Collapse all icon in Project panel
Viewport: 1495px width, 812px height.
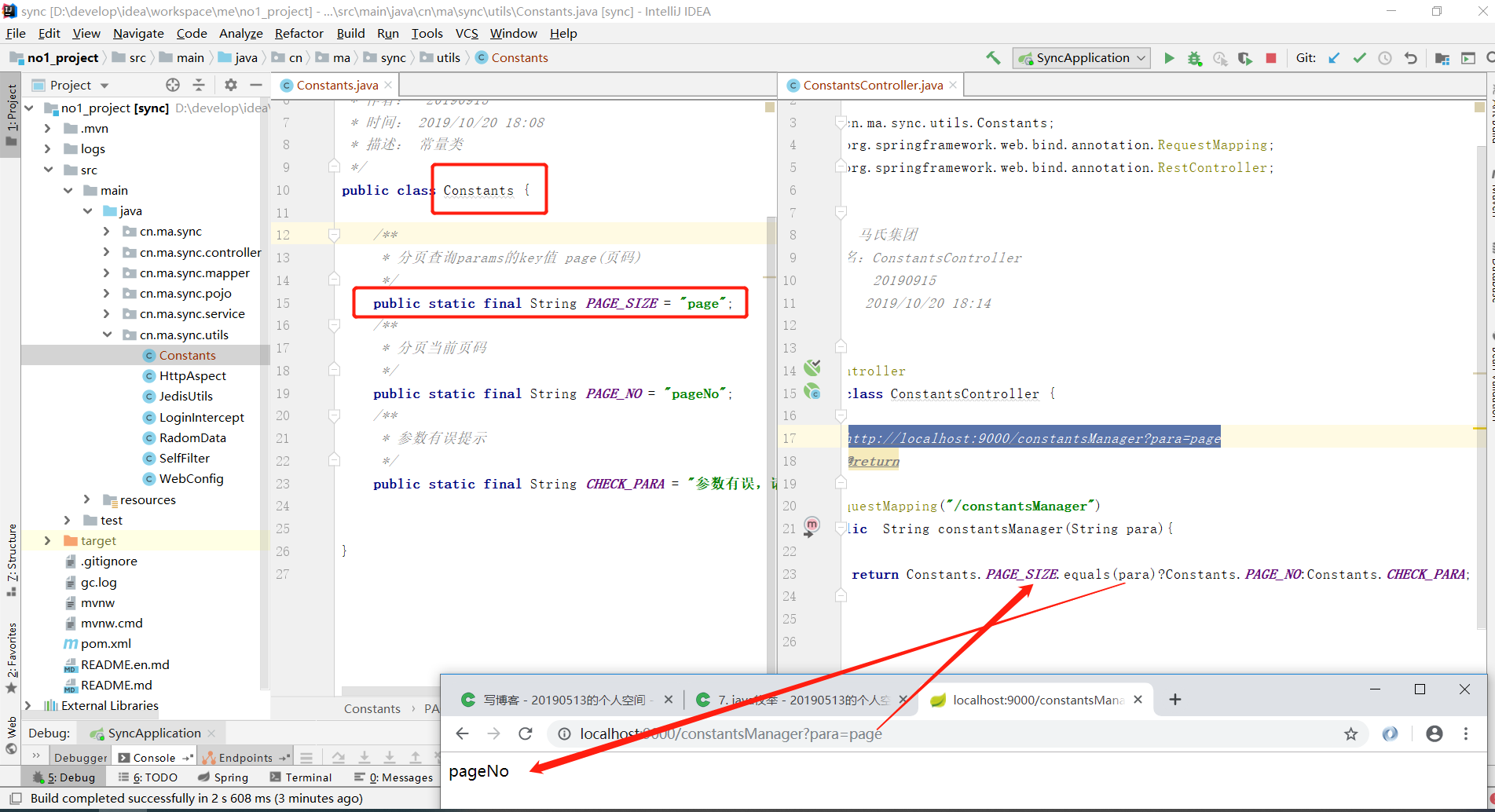199,85
